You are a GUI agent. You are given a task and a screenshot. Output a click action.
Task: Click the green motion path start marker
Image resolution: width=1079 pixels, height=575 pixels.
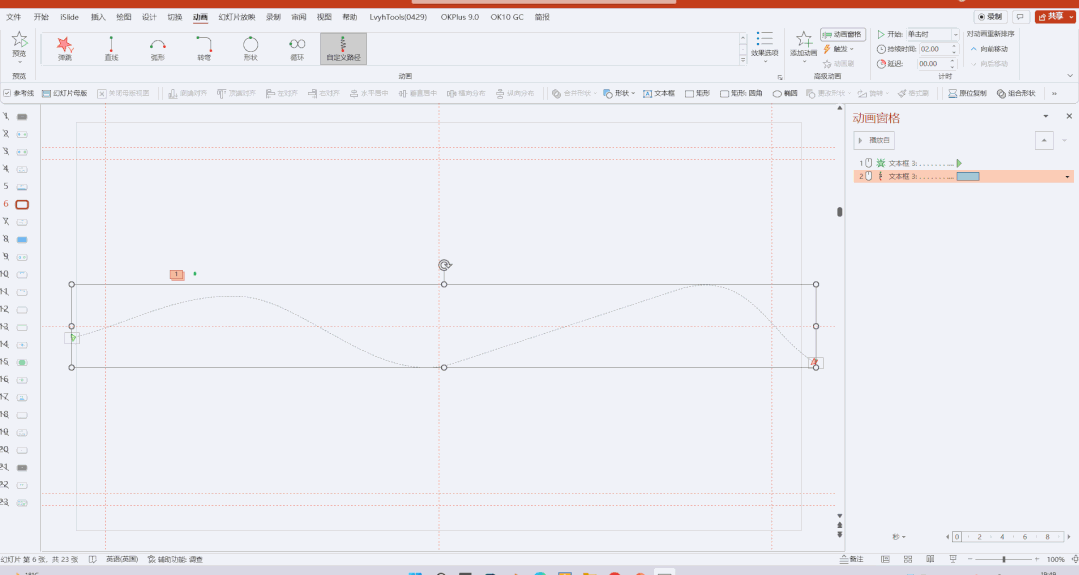tap(72, 338)
